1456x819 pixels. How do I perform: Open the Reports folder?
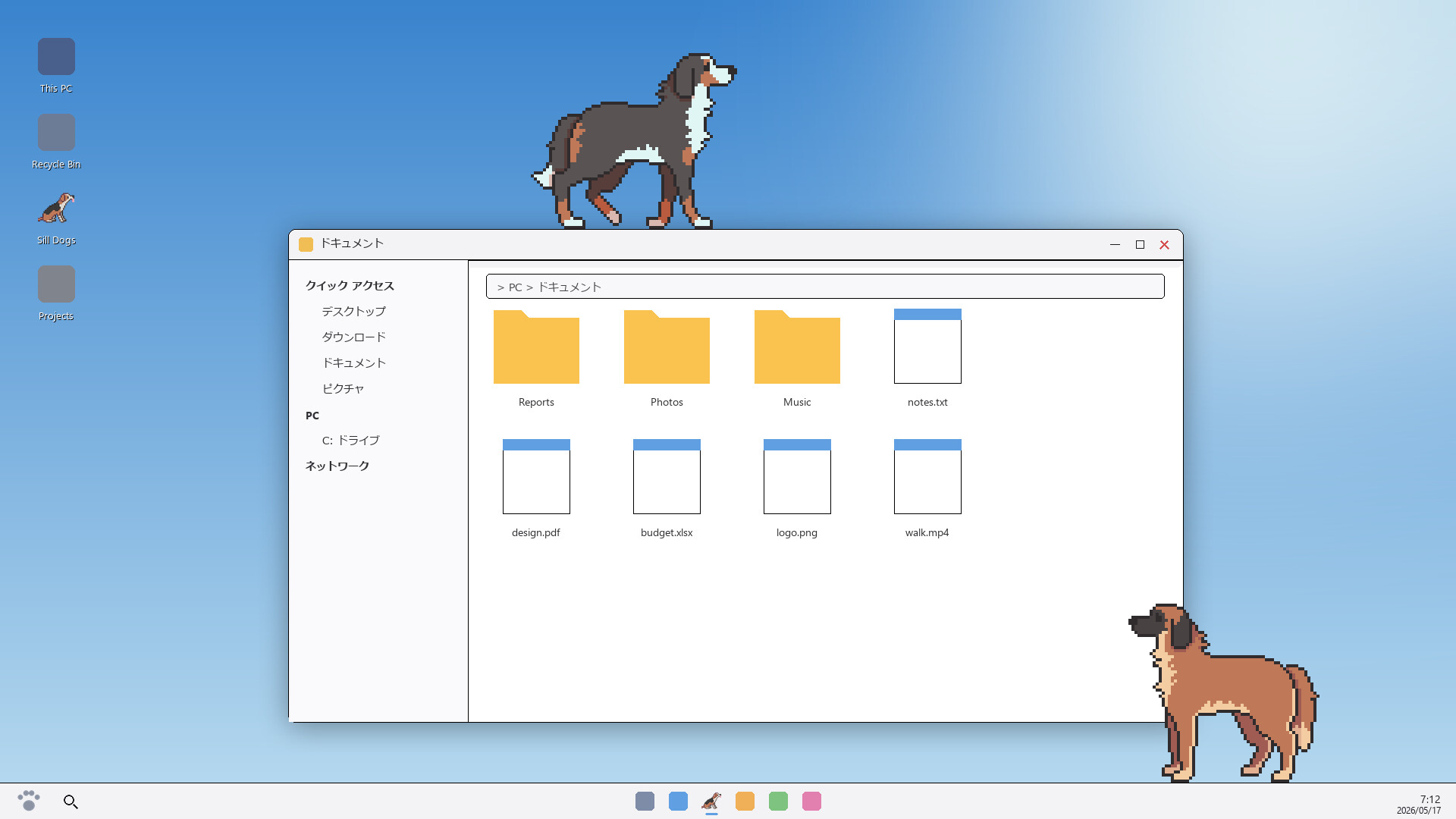point(536,347)
